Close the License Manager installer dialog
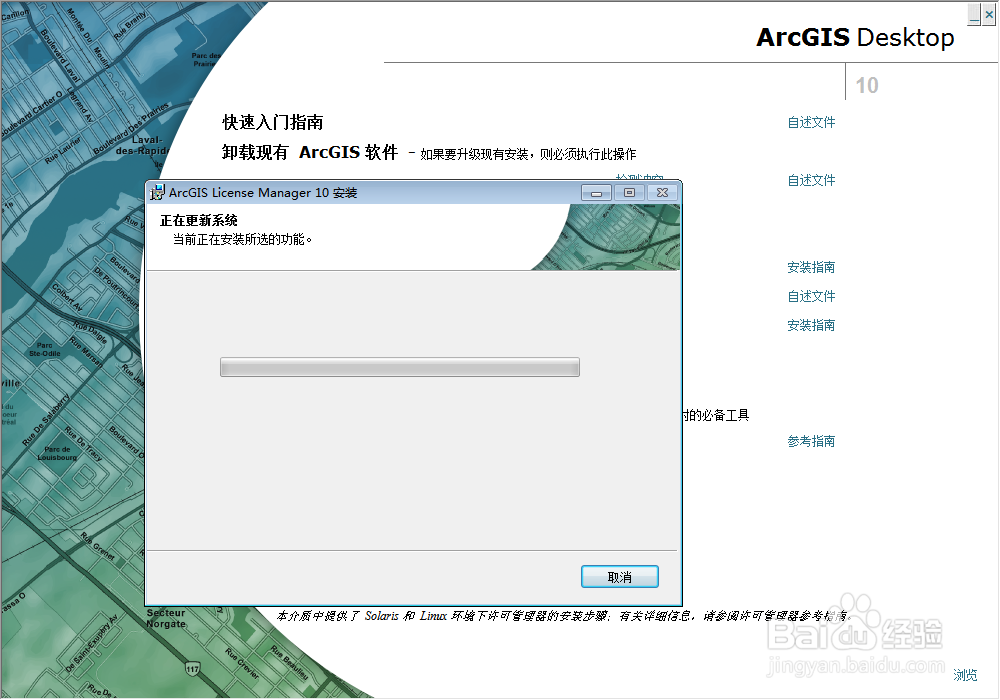 (x=663, y=193)
